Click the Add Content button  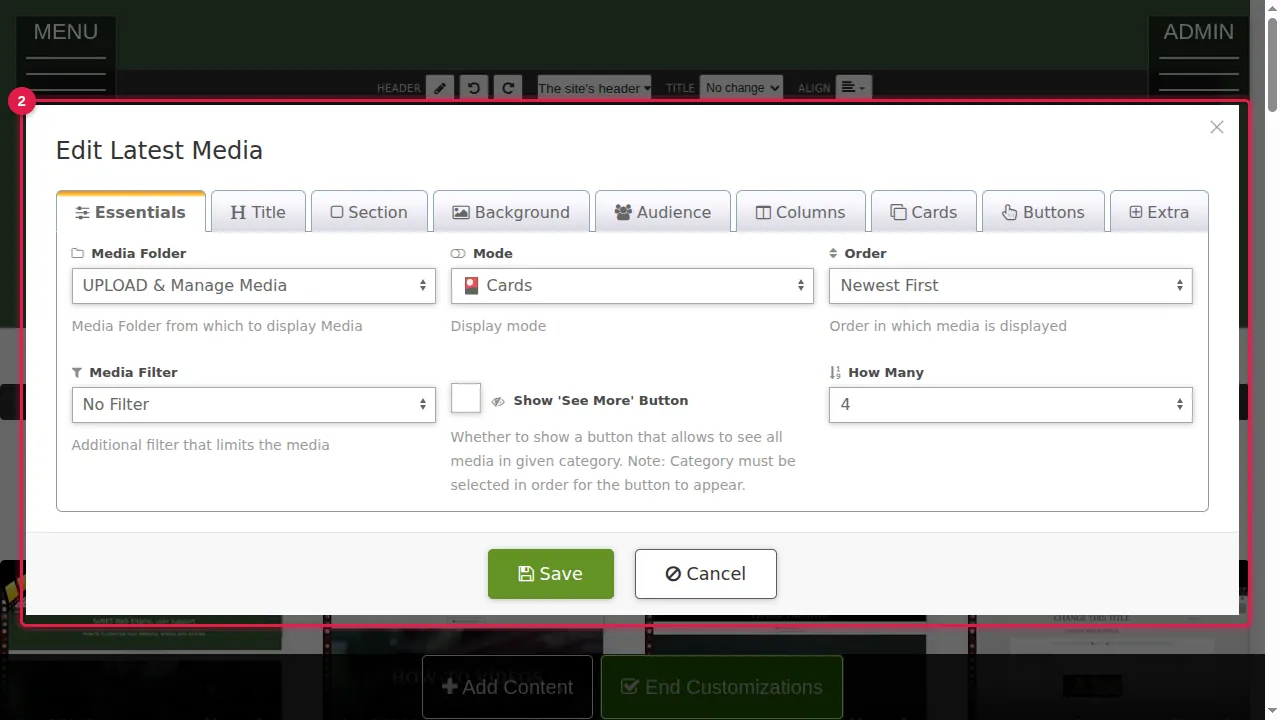coord(508,687)
